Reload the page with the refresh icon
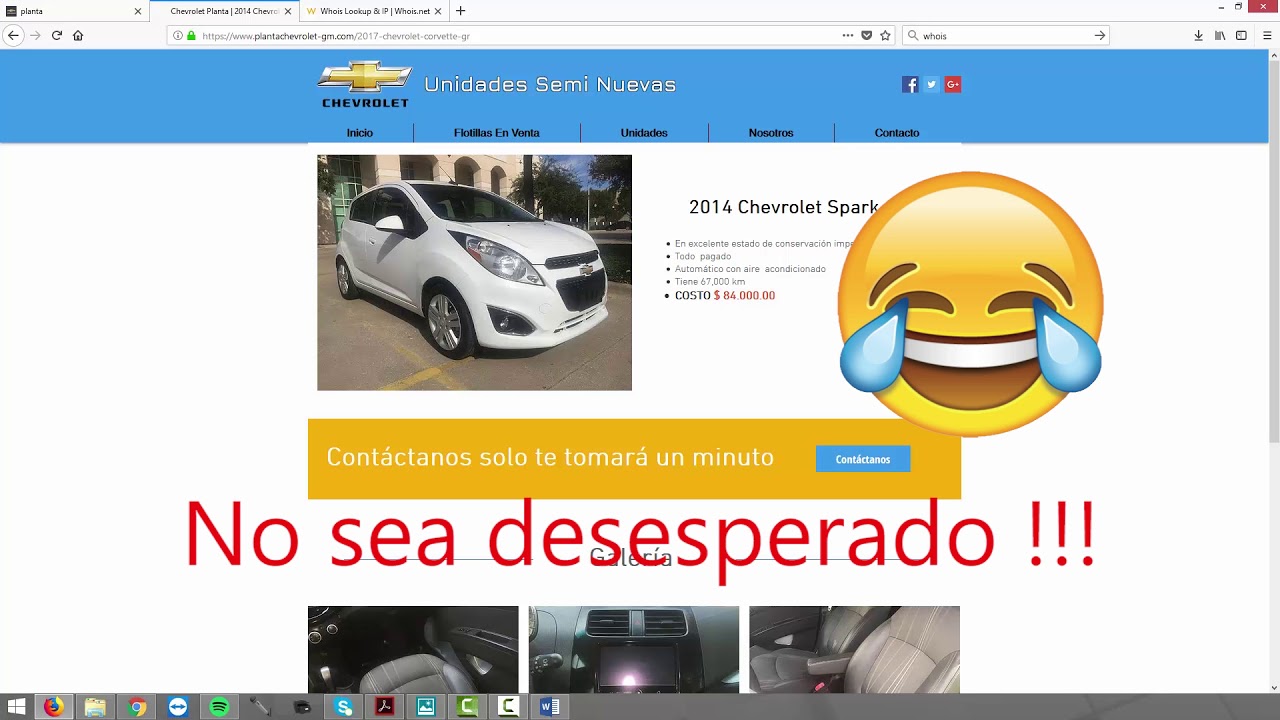The width and height of the screenshot is (1280, 720). tap(57, 35)
